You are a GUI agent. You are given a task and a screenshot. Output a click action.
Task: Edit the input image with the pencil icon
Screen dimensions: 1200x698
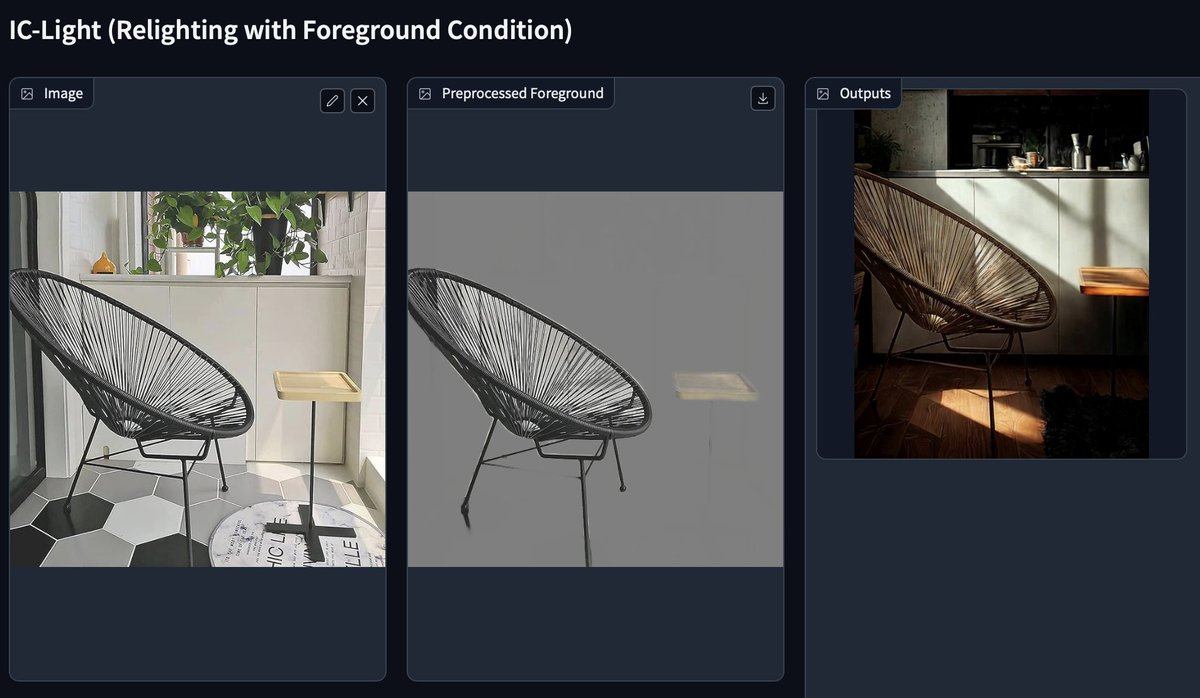tap(333, 100)
